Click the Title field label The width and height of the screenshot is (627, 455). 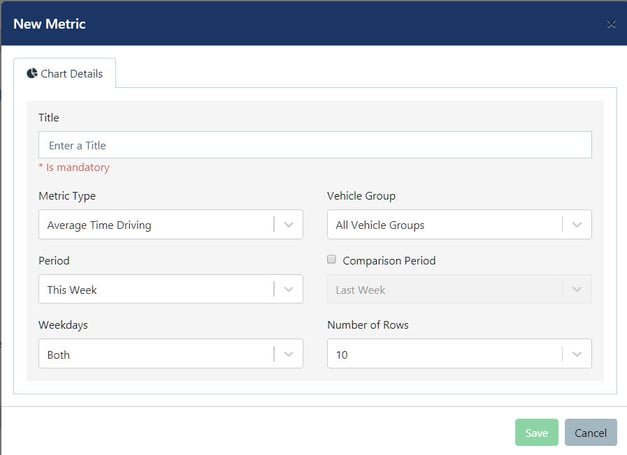[49, 118]
